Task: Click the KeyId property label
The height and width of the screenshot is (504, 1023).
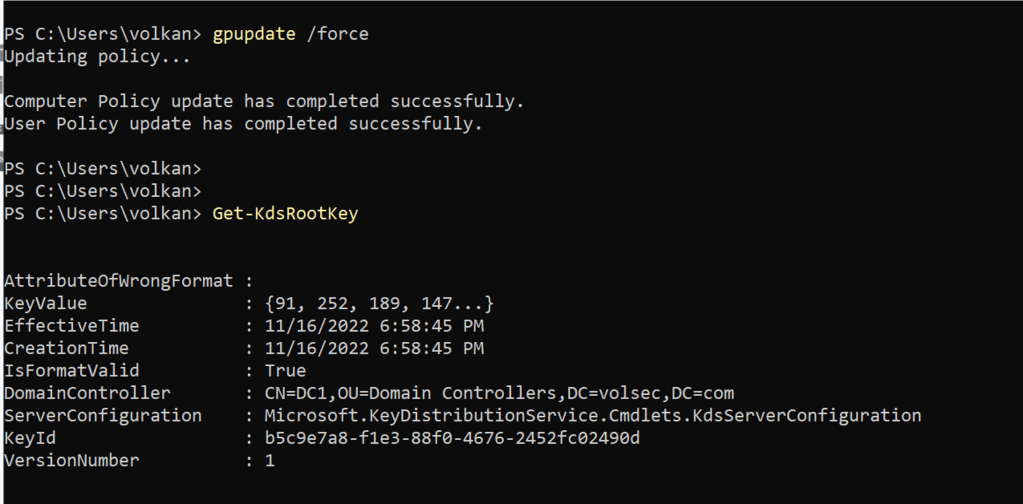Action: 29,438
